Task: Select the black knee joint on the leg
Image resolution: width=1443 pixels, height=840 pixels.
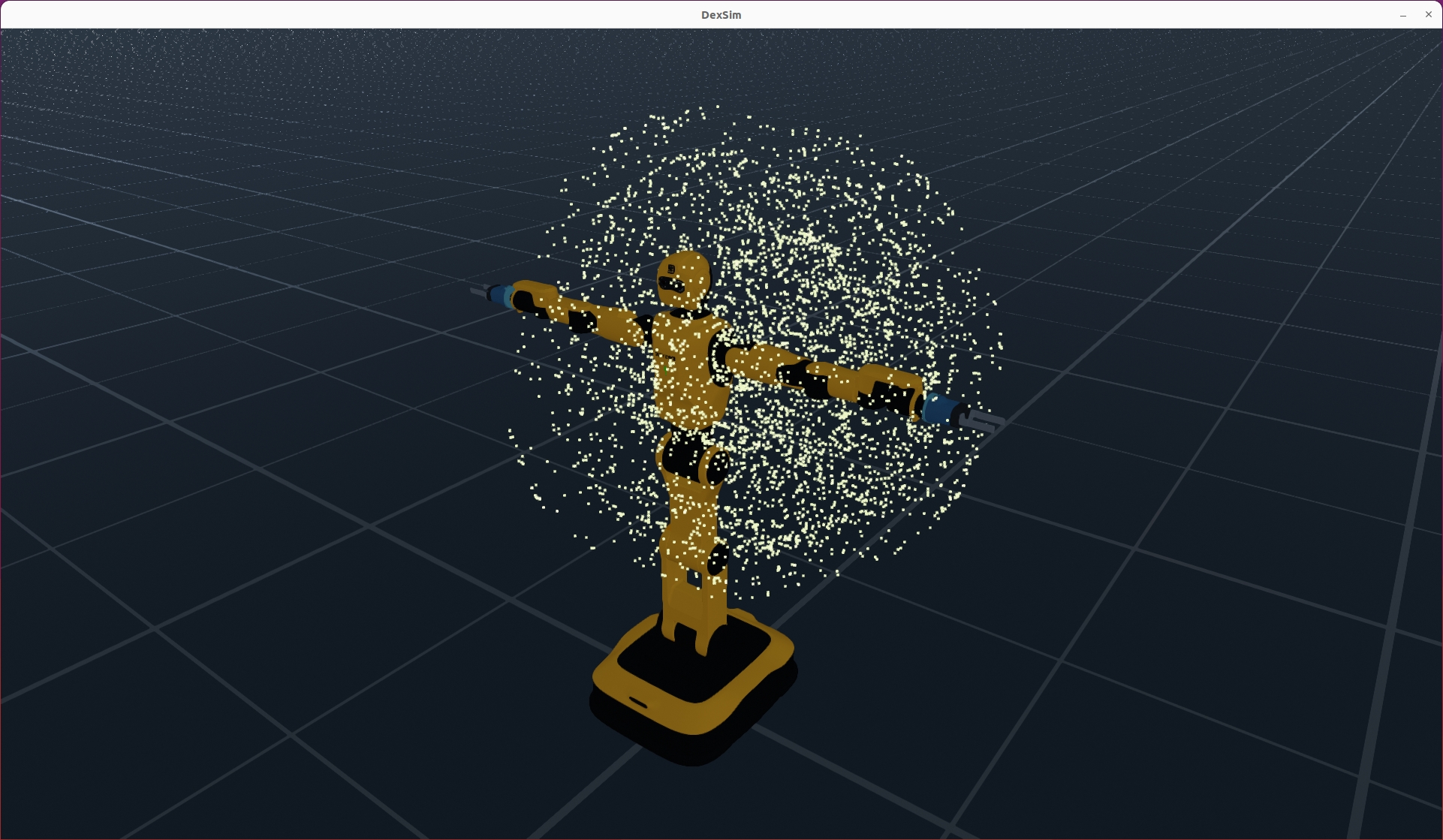Action: tap(717, 558)
